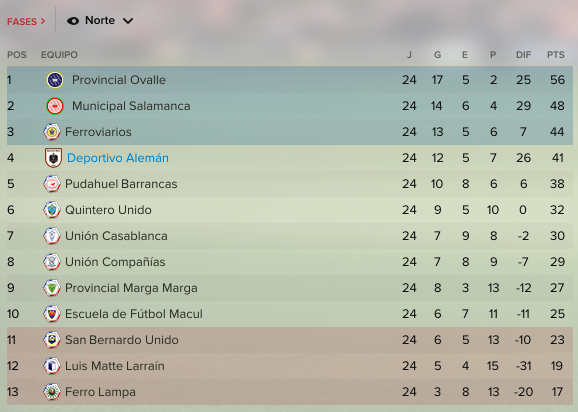Open the Ferroviarios team crest icon

tap(52, 132)
